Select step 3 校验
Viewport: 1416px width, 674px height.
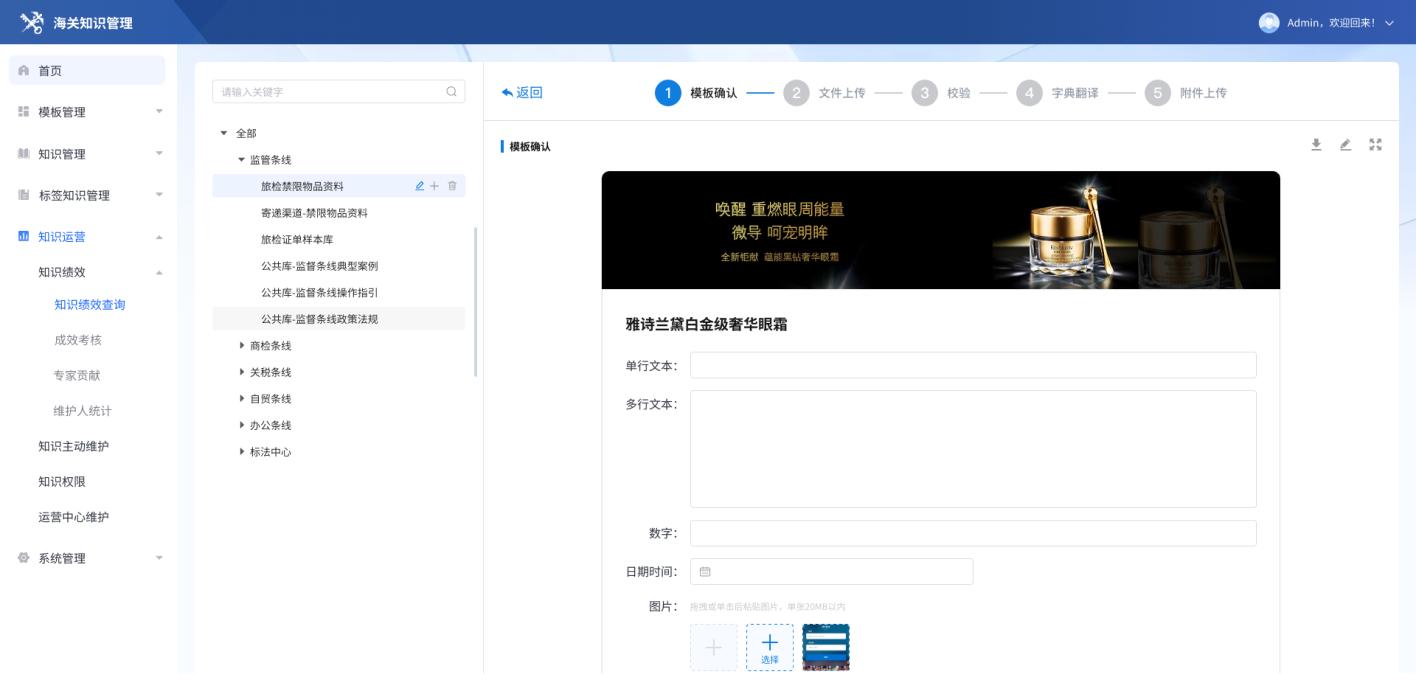[x=941, y=93]
